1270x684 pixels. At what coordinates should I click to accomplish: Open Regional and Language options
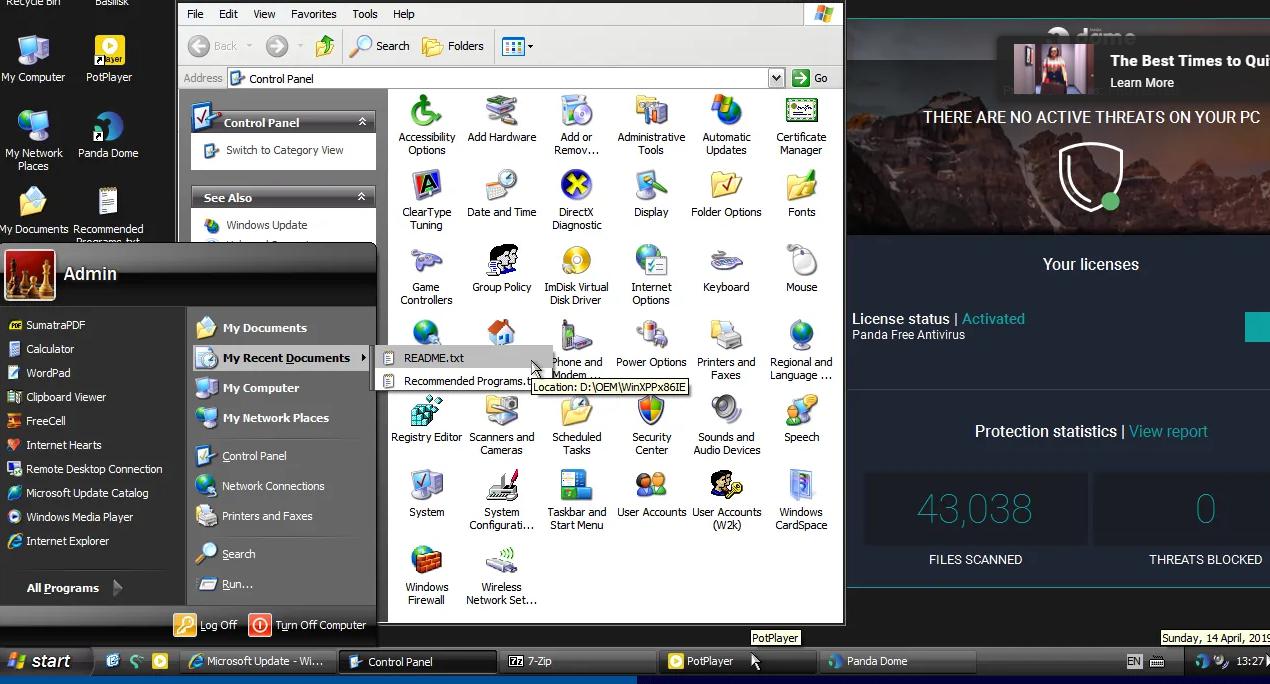801,350
